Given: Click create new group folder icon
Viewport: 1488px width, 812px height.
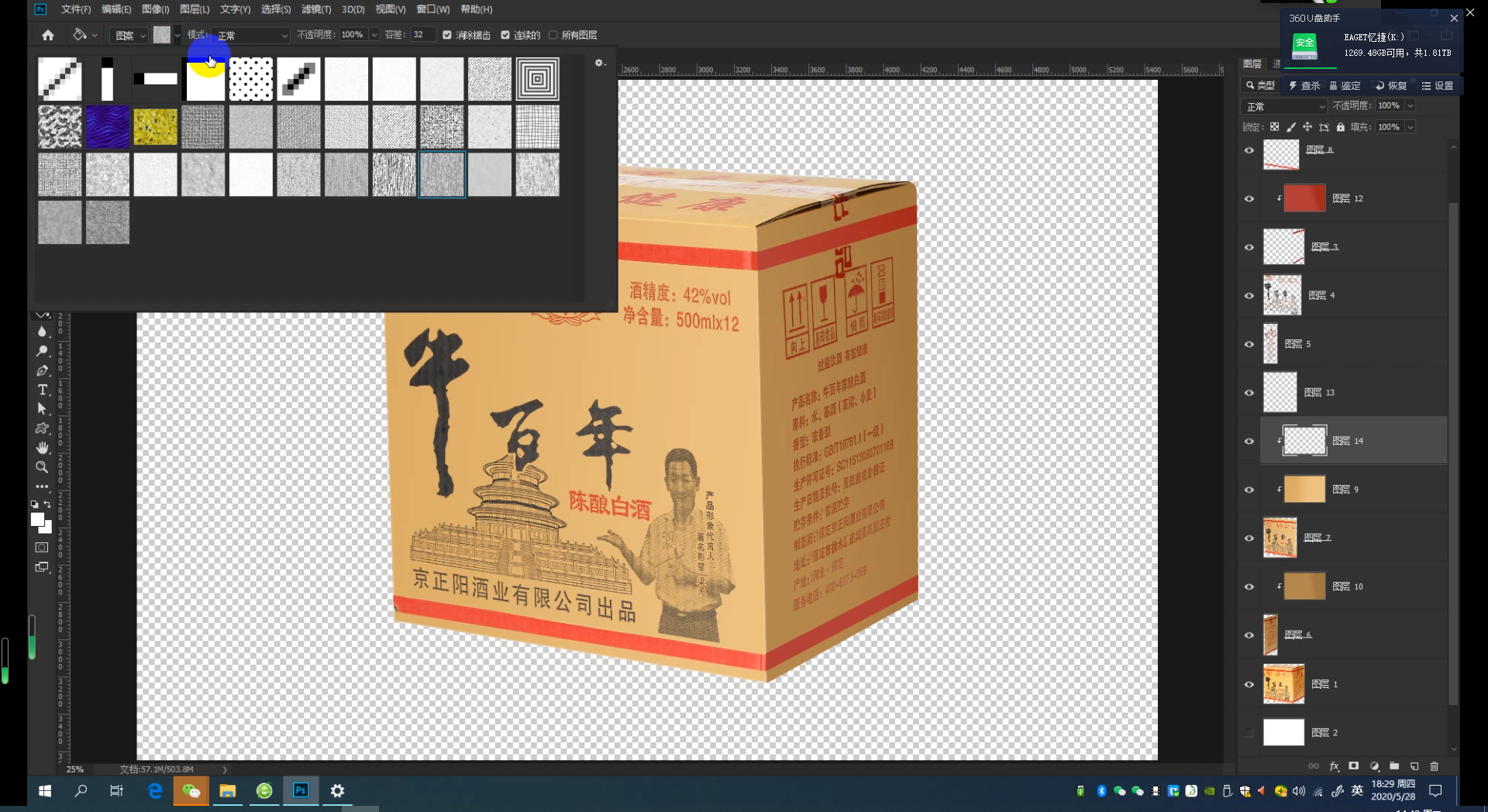Looking at the screenshot, I should [x=1394, y=766].
